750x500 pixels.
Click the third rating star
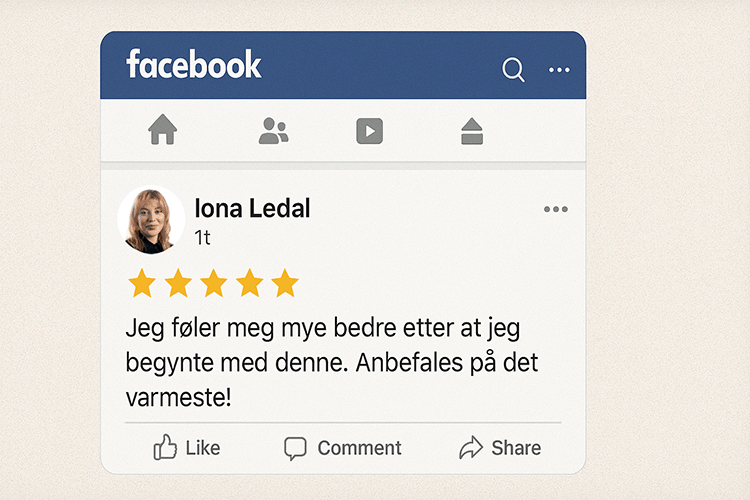tap(214, 283)
